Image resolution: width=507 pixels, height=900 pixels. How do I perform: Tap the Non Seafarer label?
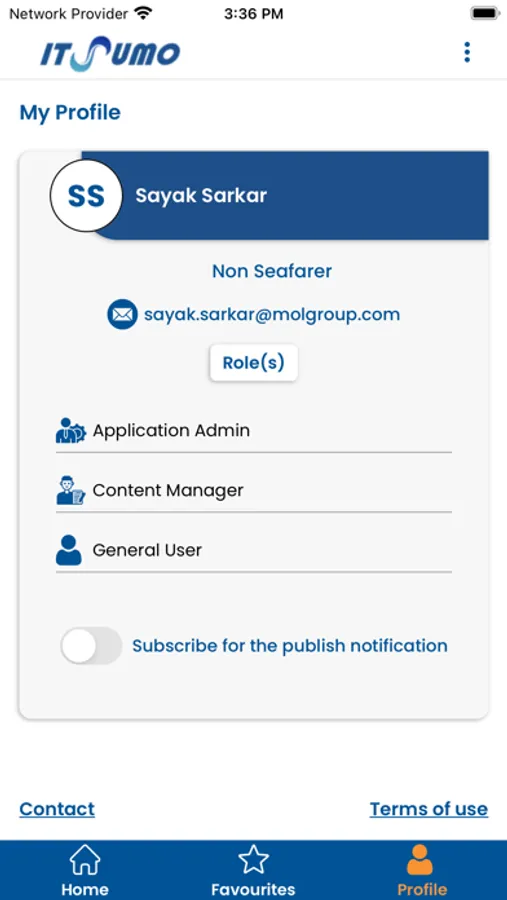[x=272, y=271]
